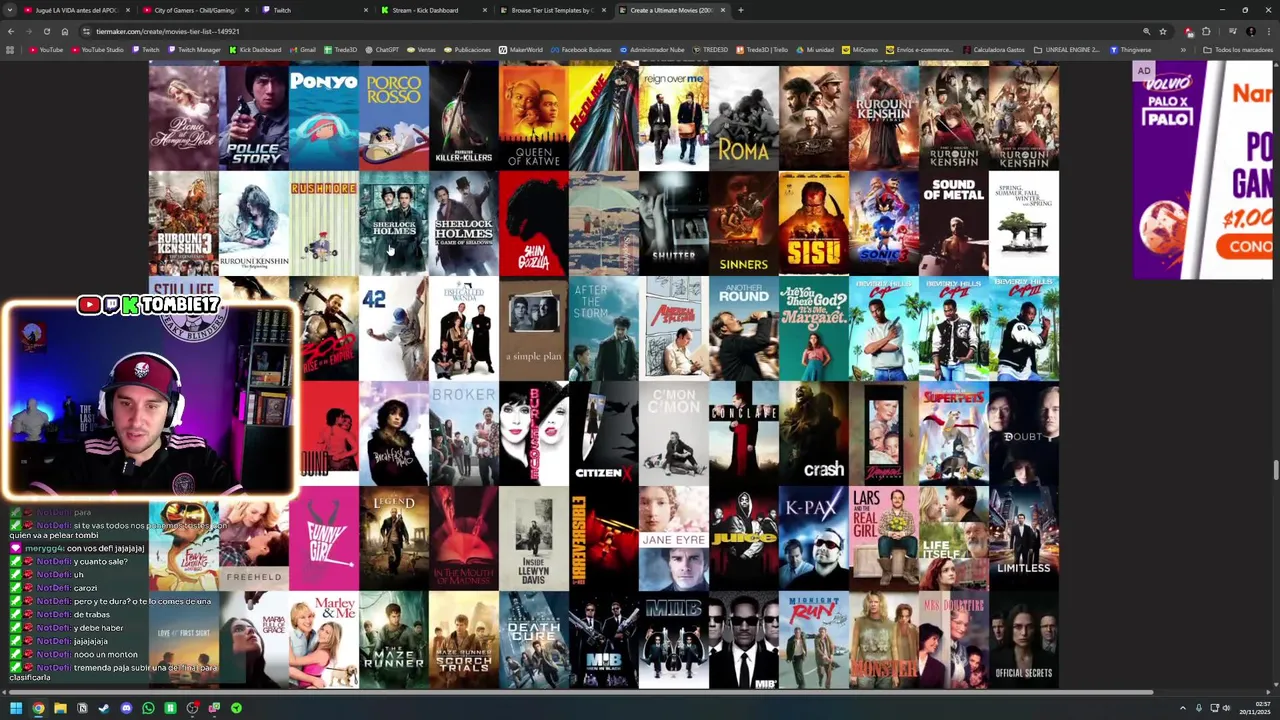Open the ChatGPT bookmark
Screen dimensions: 1280x720
pyautogui.click(x=382, y=50)
